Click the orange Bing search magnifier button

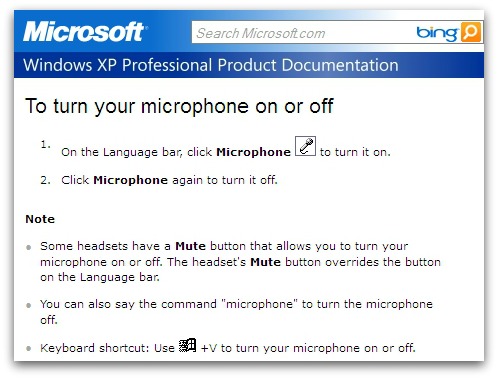(471, 32)
